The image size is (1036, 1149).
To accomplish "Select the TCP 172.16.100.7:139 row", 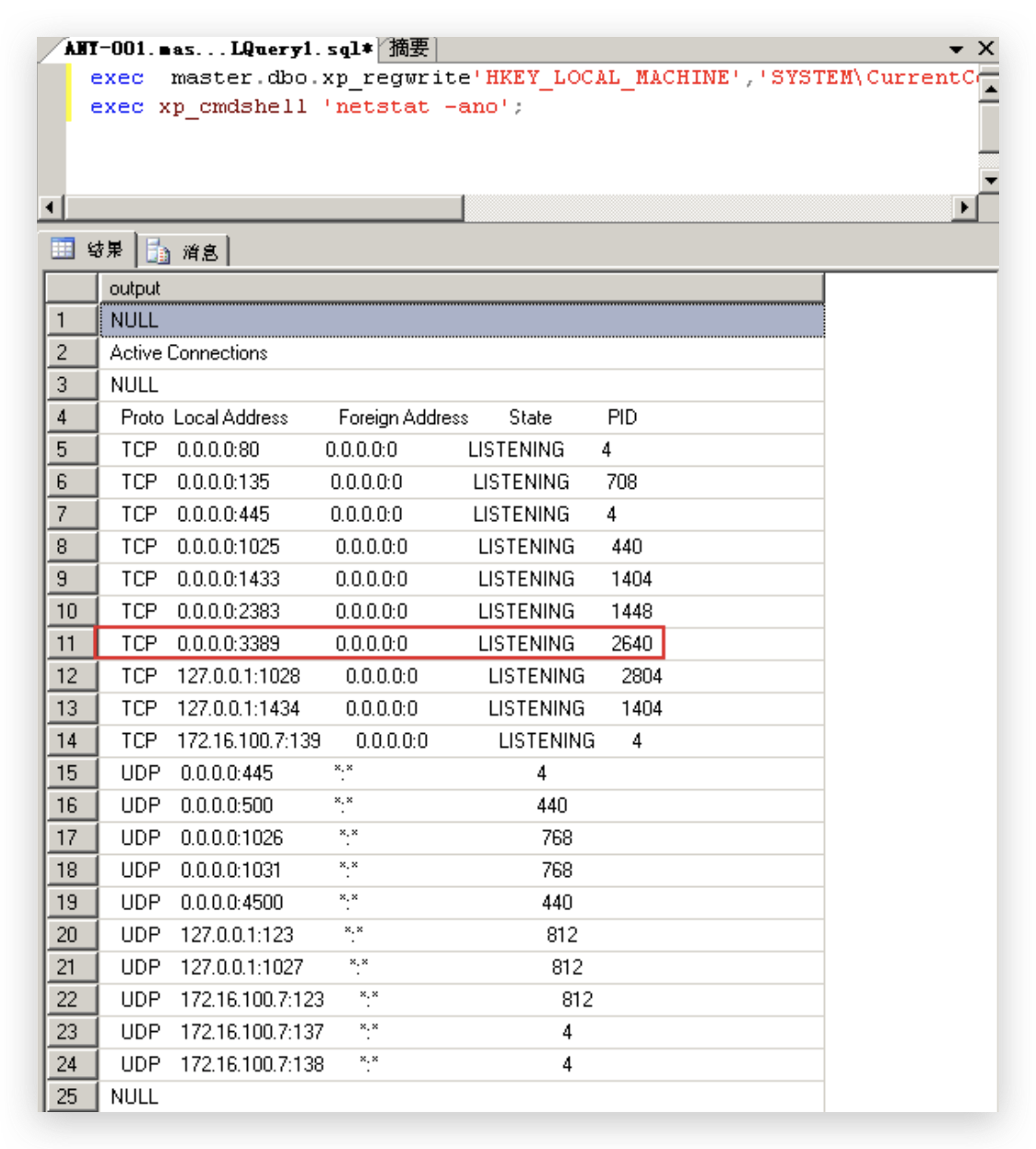I will point(462,741).
